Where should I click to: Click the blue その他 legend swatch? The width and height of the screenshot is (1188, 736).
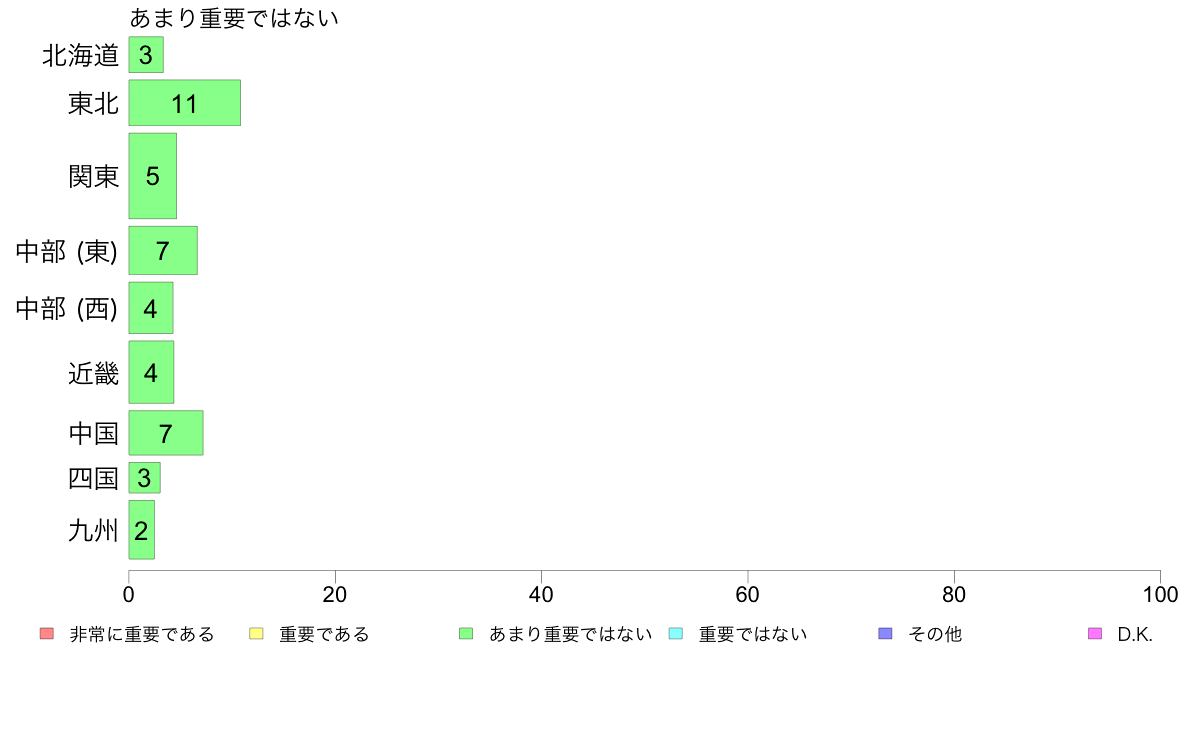[885, 634]
